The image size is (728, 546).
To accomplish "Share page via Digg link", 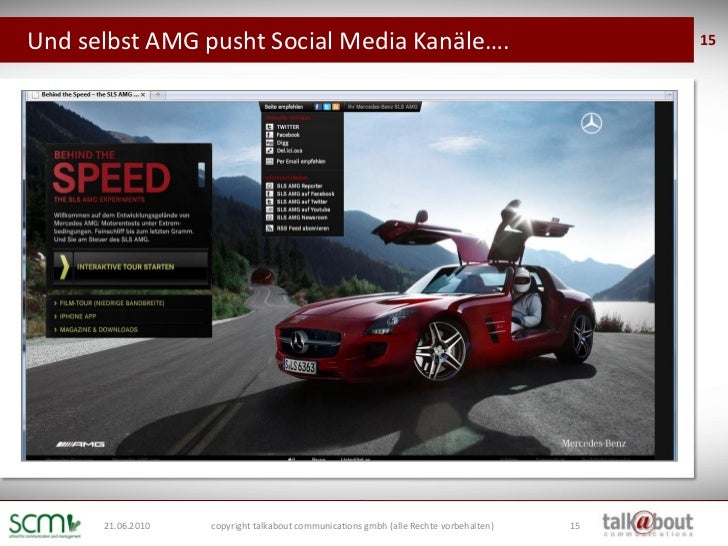I will [282, 143].
